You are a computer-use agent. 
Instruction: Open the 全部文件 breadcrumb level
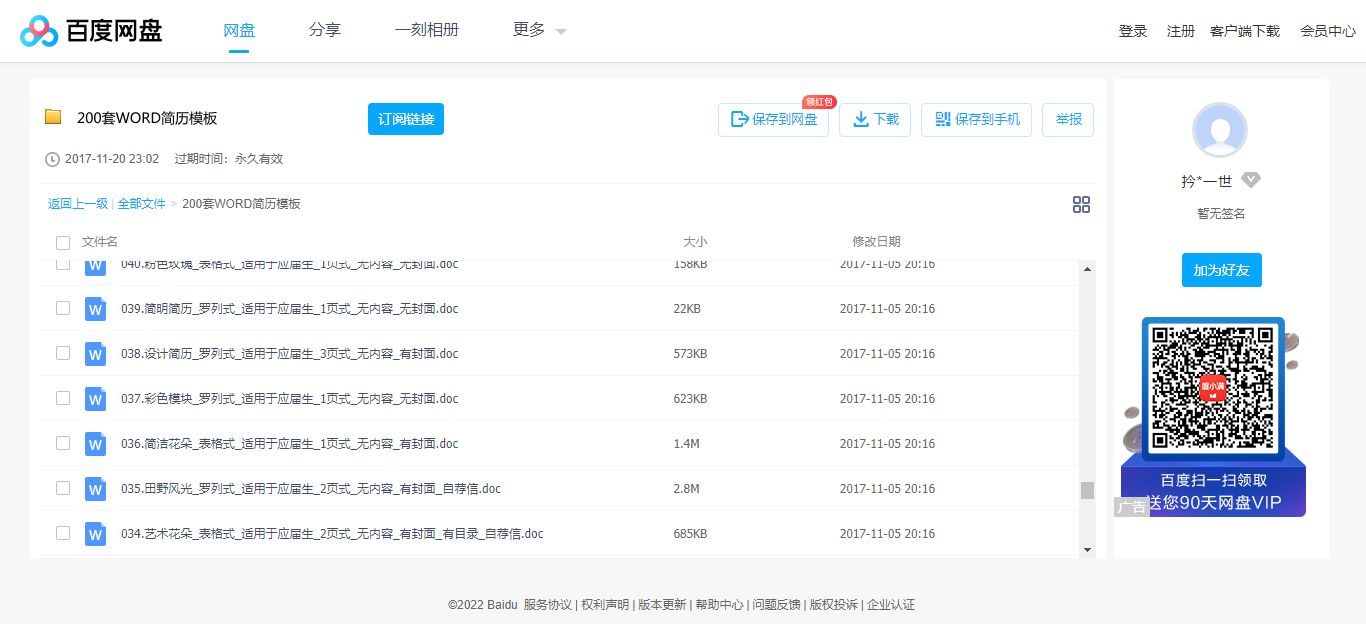[141, 203]
